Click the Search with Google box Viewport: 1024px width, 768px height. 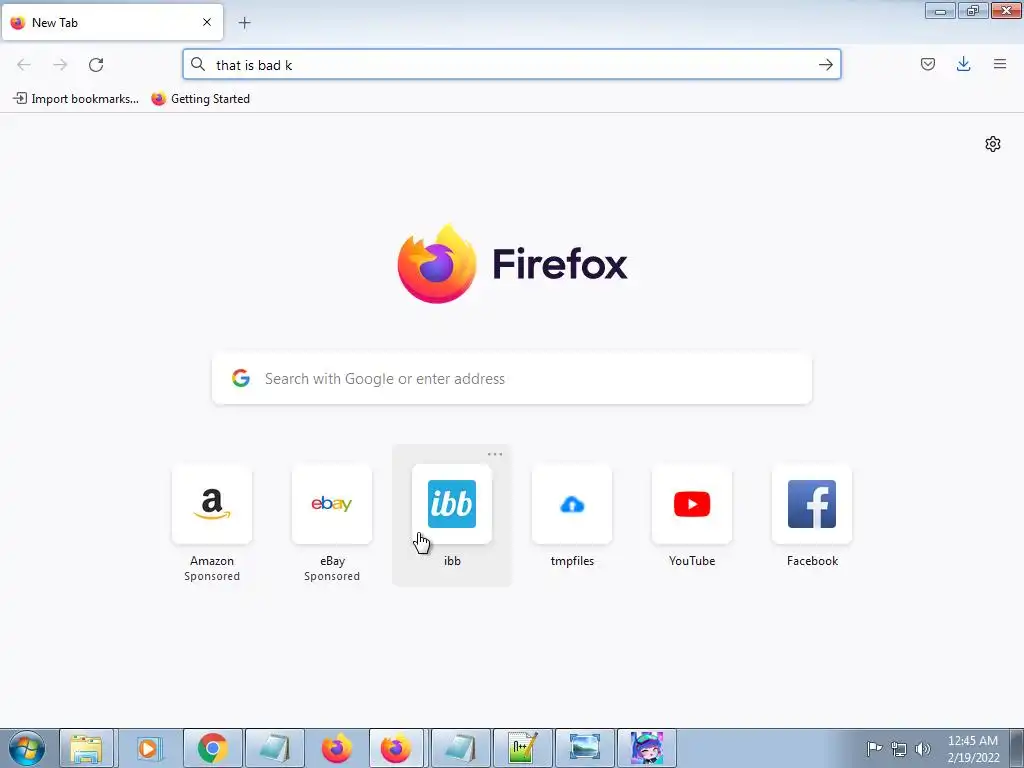tap(512, 379)
